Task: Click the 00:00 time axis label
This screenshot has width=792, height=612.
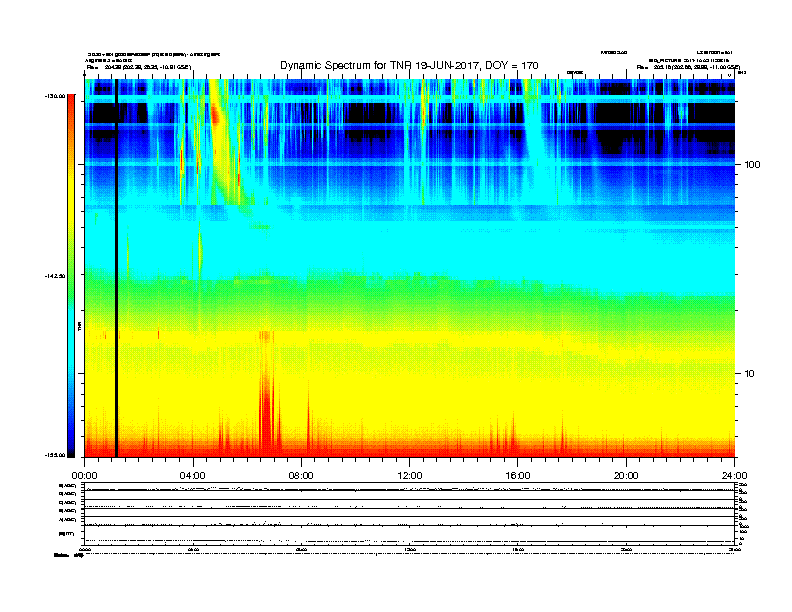Action: tap(84, 476)
